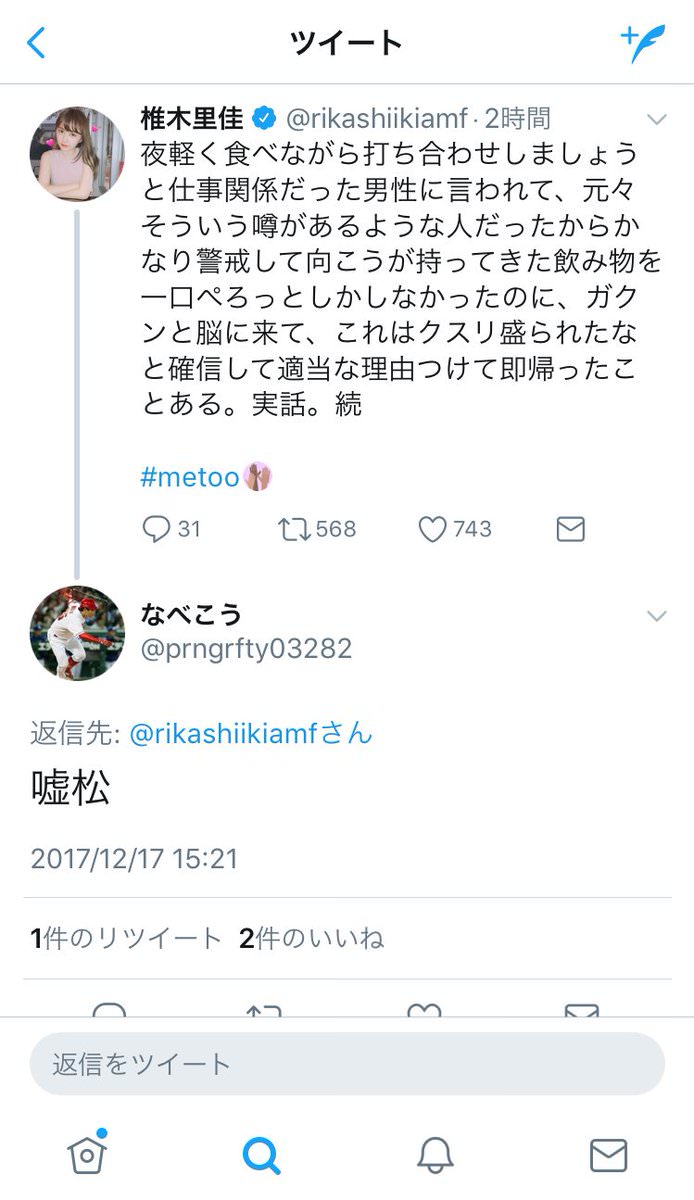Expand options chevron on なべこう's reply
The height and width of the screenshot is (1200, 694).
[x=656, y=616]
